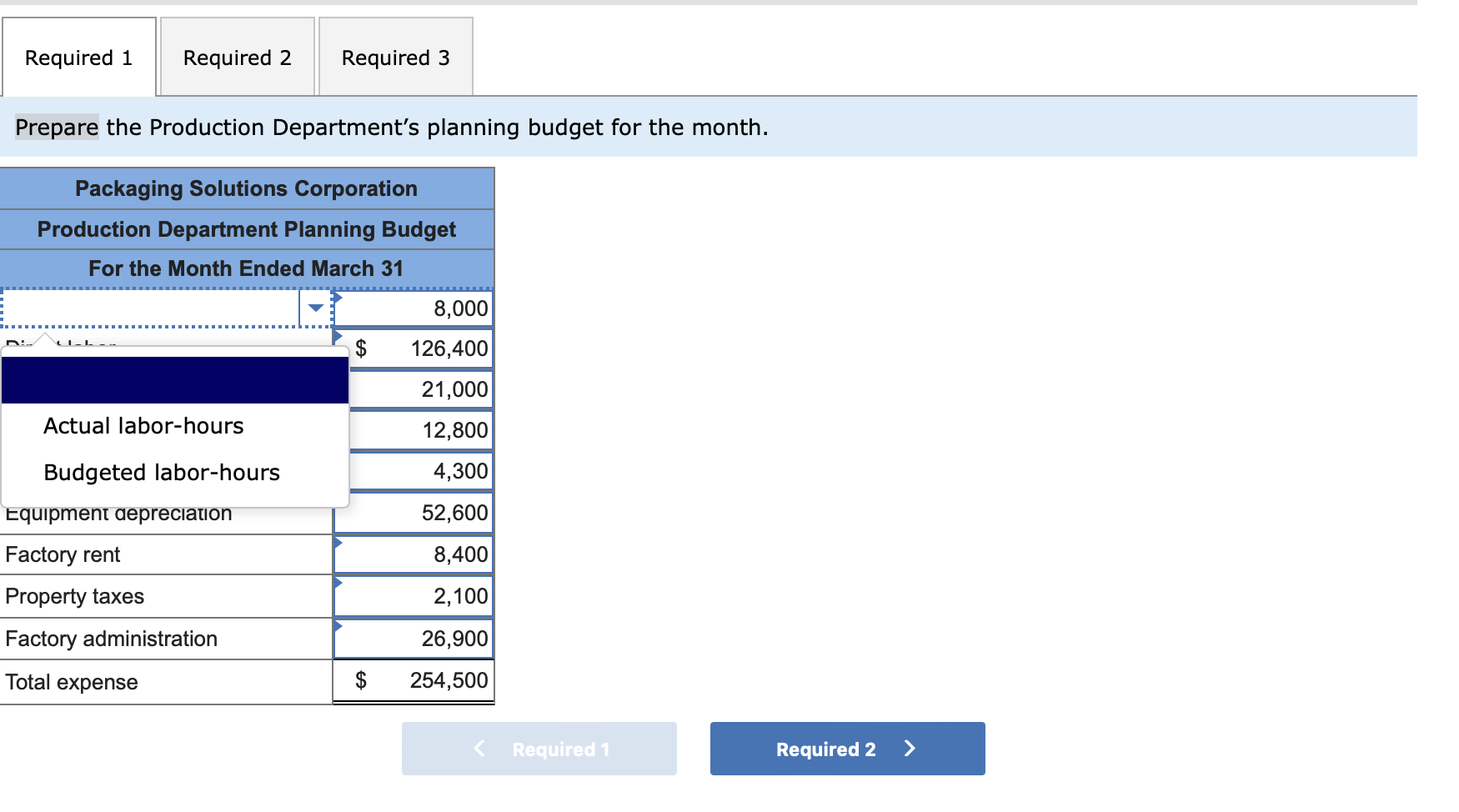The width and height of the screenshot is (1459, 812).
Task: Switch to the Required 1 tab
Action: click(x=79, y=58)
